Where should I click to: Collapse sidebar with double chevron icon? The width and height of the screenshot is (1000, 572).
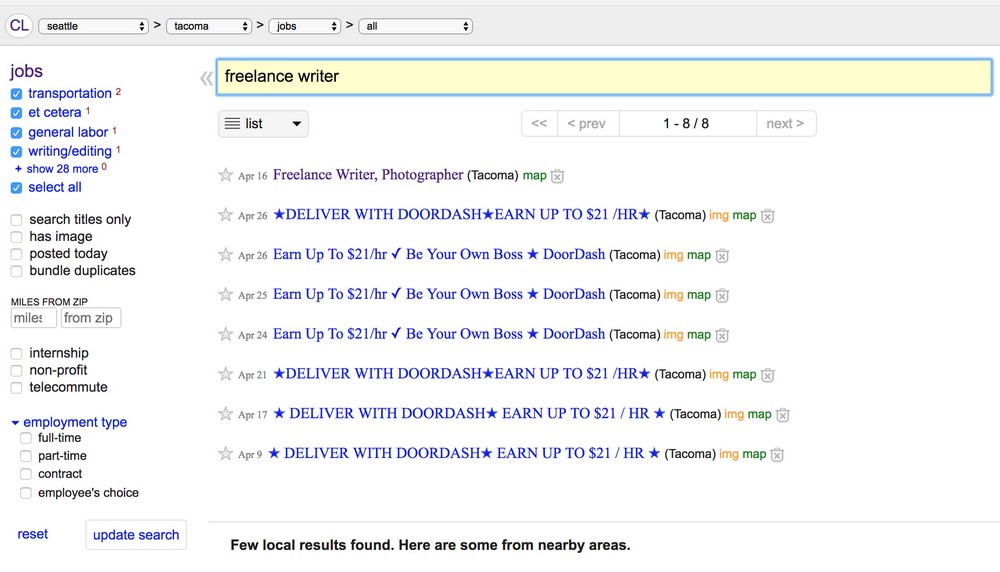(206, 78)
